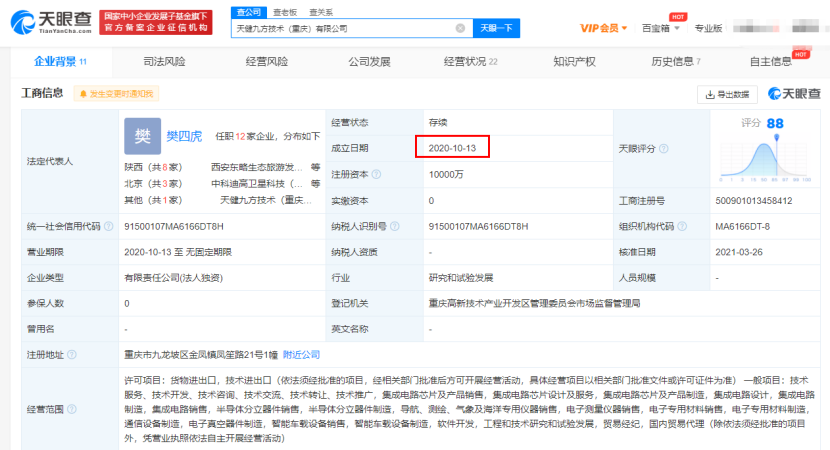This screenshot has width=830, height=450.
Task: Click the help icon next to 注册资本
Action: pyautogui.click(x=376, y=174)
